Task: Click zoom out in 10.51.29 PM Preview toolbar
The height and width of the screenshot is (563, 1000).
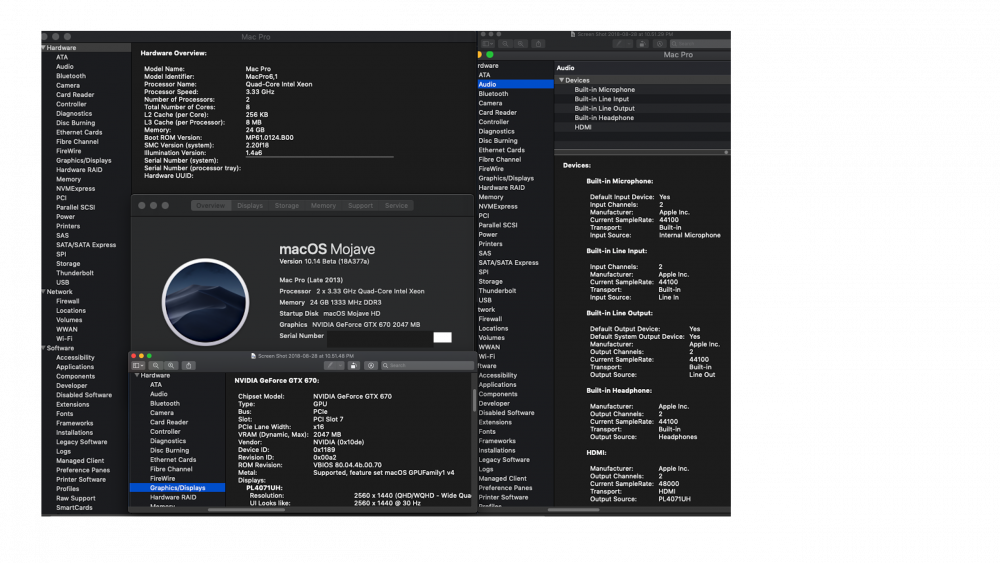Action: pyautogui.click(x=505, y=43)
